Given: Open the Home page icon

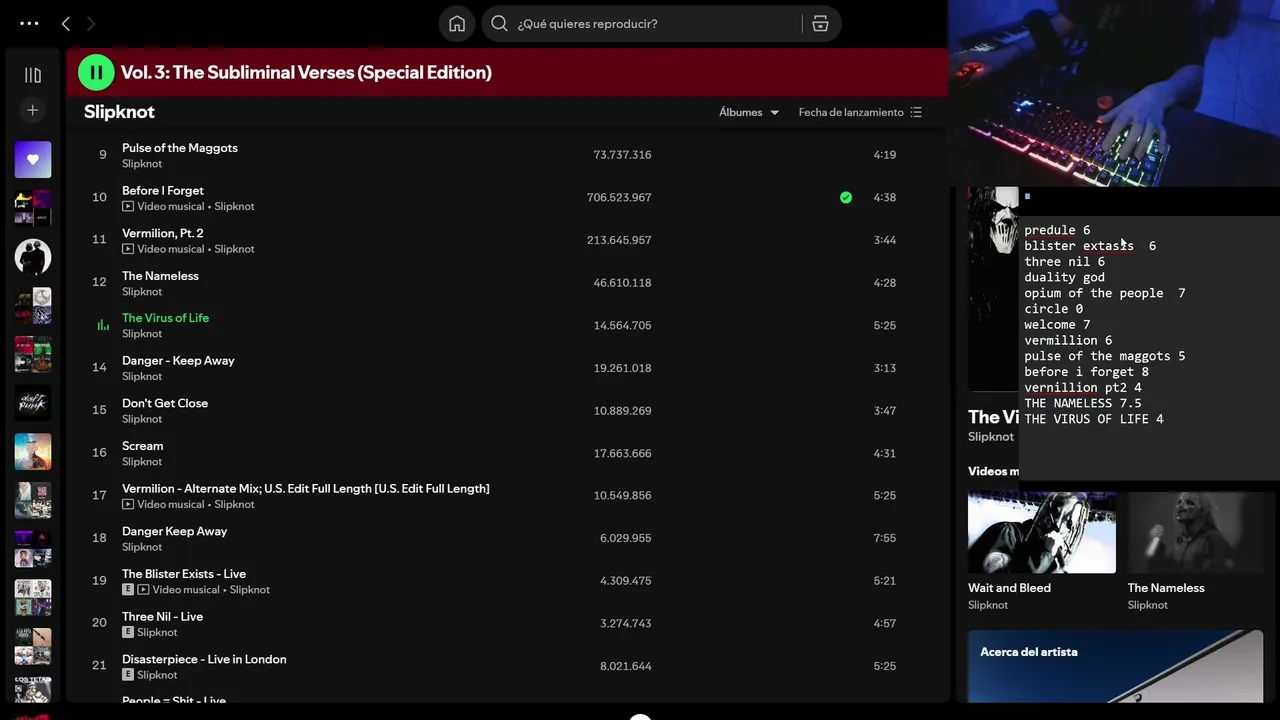Looking at the screenshot, I should point(457,23).
